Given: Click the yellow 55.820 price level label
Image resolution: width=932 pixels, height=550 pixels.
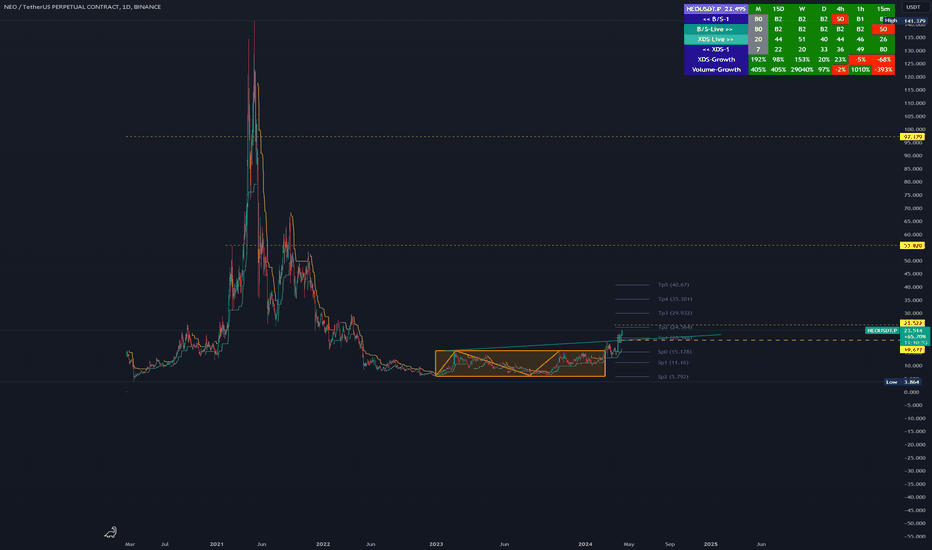Looking at the screenshot, I should pos(912,246).
